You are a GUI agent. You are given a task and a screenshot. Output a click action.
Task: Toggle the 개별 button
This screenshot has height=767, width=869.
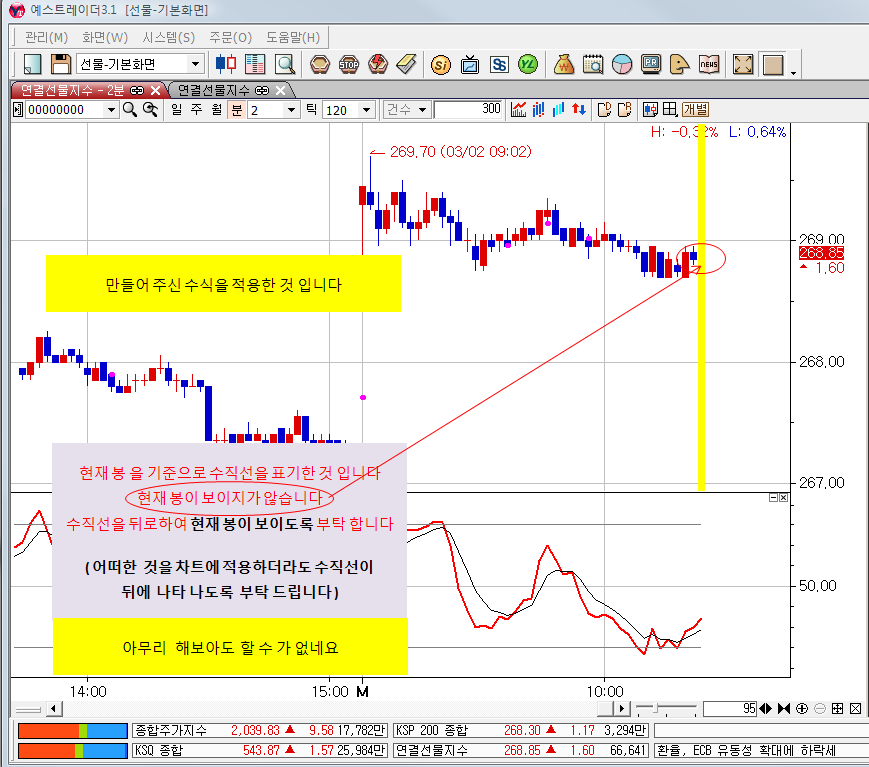(x=695, y=110)
